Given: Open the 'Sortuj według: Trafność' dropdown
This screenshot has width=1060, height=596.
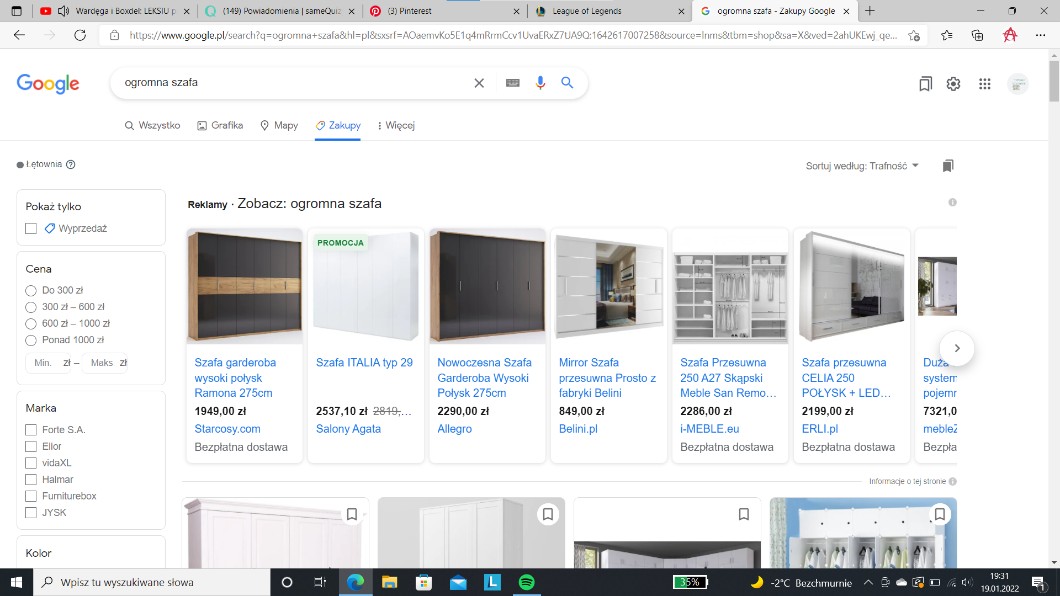Looking at the screenshot, I should pos(862,165).
